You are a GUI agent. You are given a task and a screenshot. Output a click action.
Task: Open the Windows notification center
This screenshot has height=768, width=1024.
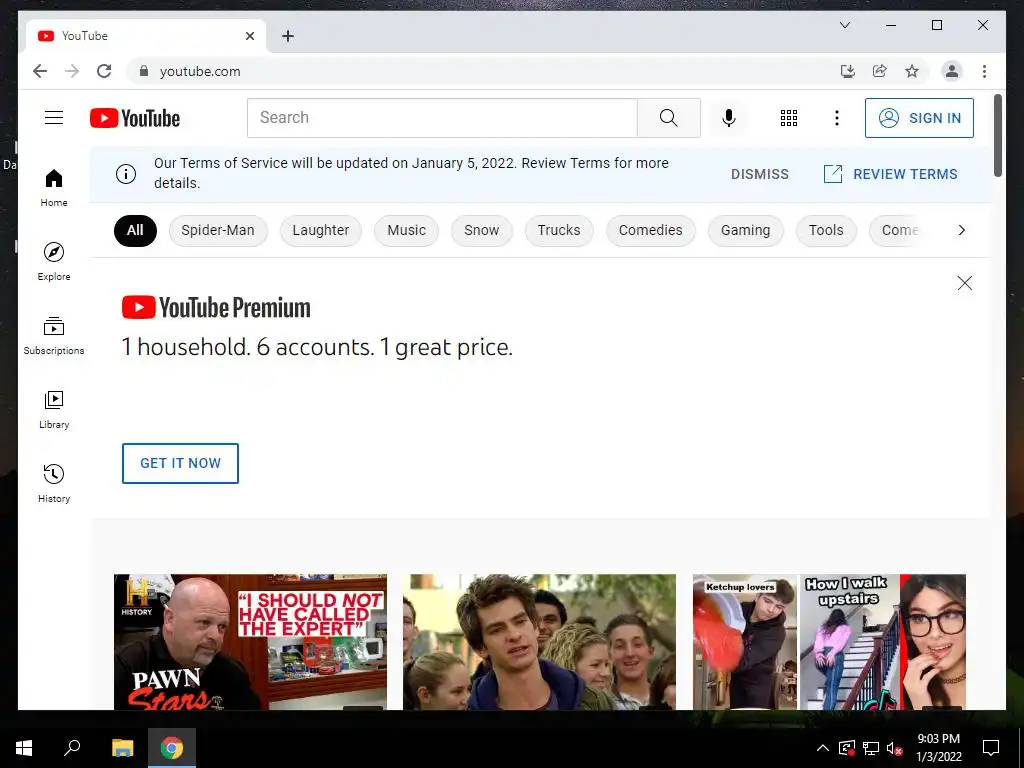point(991,748)
